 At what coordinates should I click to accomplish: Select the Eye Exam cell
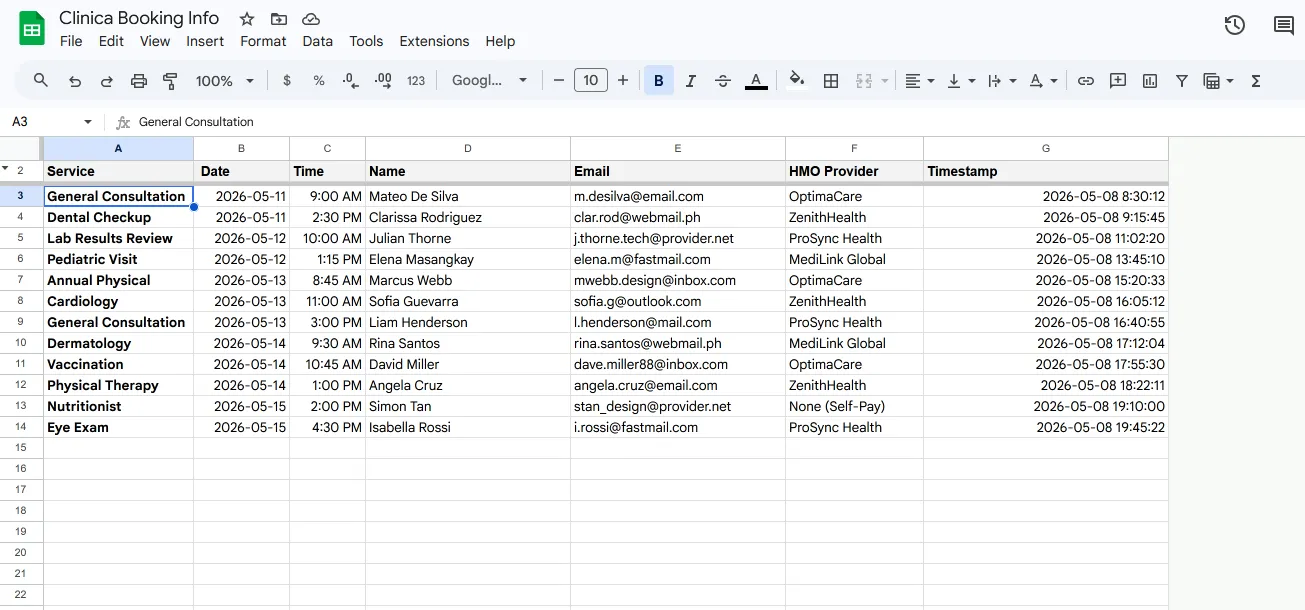click(x=118, y=427)
